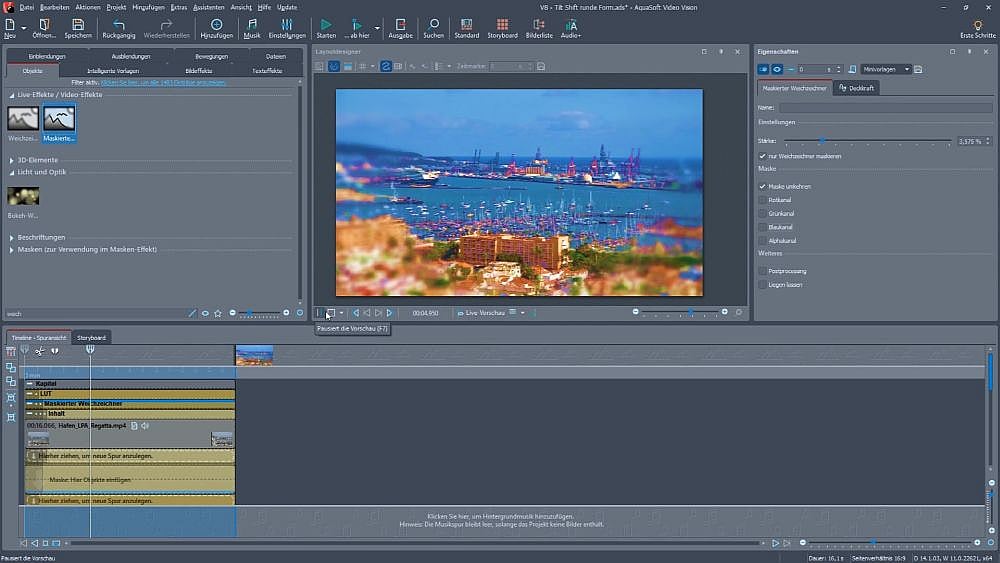Open the Assistenten menu
Image resolution: width=1000 pixels, height=563 pixels.
point(209,7)
